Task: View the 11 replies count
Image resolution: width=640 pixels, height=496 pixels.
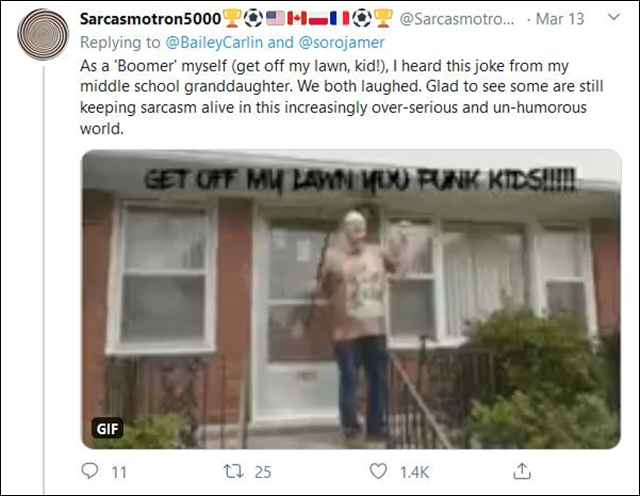Action: click(x=119, y=472)
